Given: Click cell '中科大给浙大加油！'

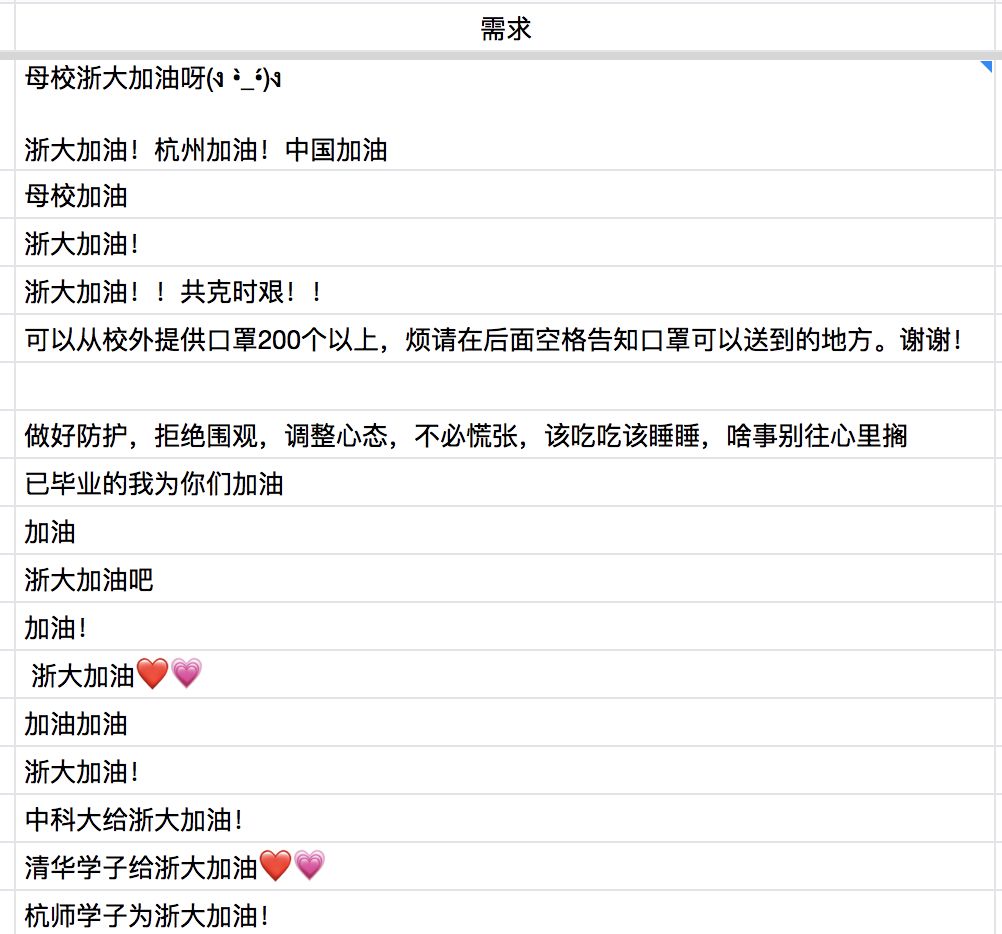Looking at the screenshot, I should click(x=505, y=819).
